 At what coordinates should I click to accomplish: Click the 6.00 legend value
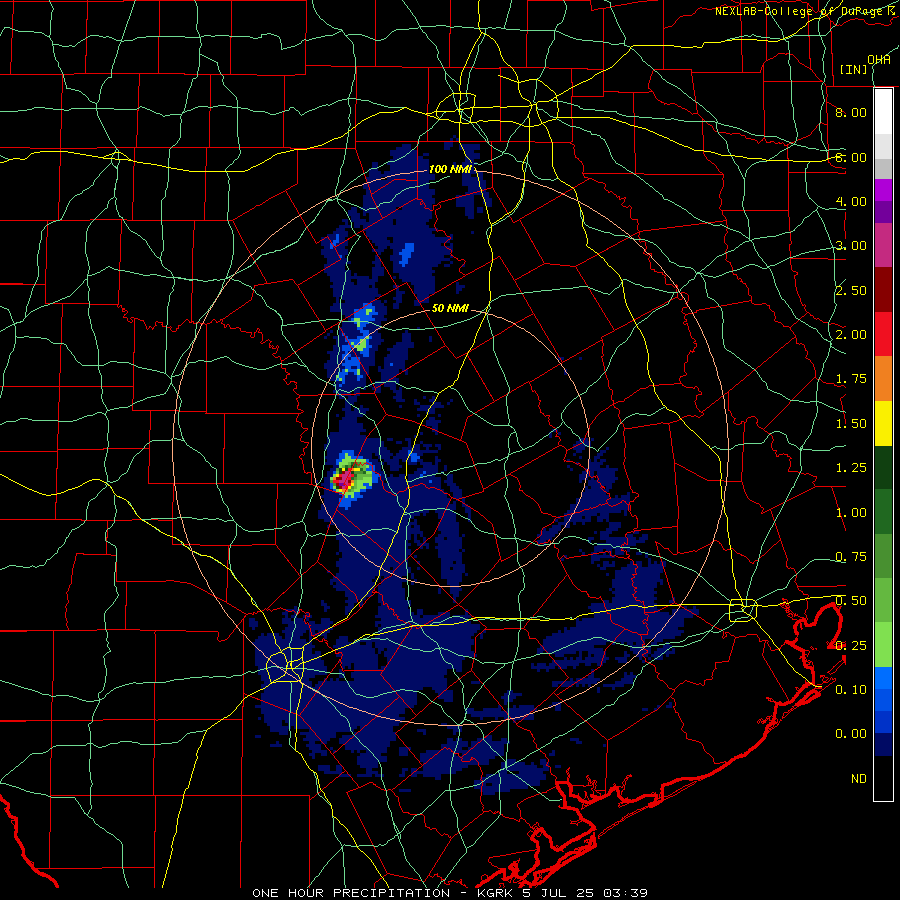pos(851,157)
